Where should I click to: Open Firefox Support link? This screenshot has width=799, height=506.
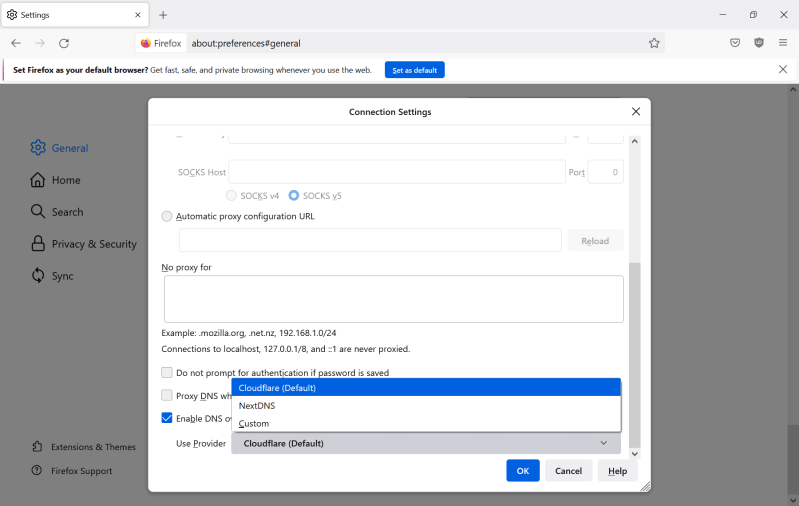pos(72,471)
